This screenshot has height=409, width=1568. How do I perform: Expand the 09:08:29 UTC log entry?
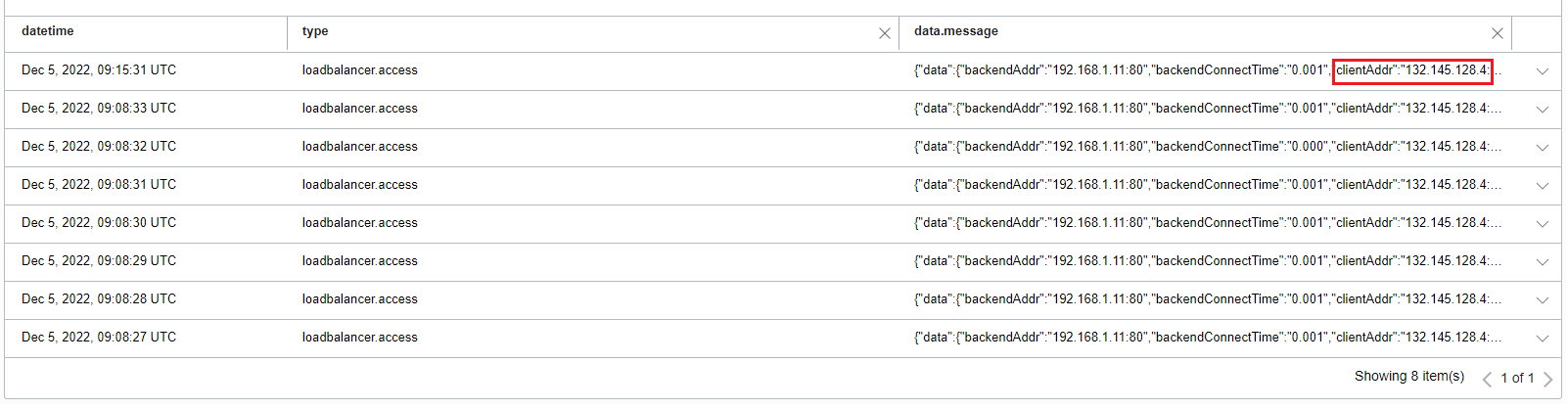tap(1543, 262)
